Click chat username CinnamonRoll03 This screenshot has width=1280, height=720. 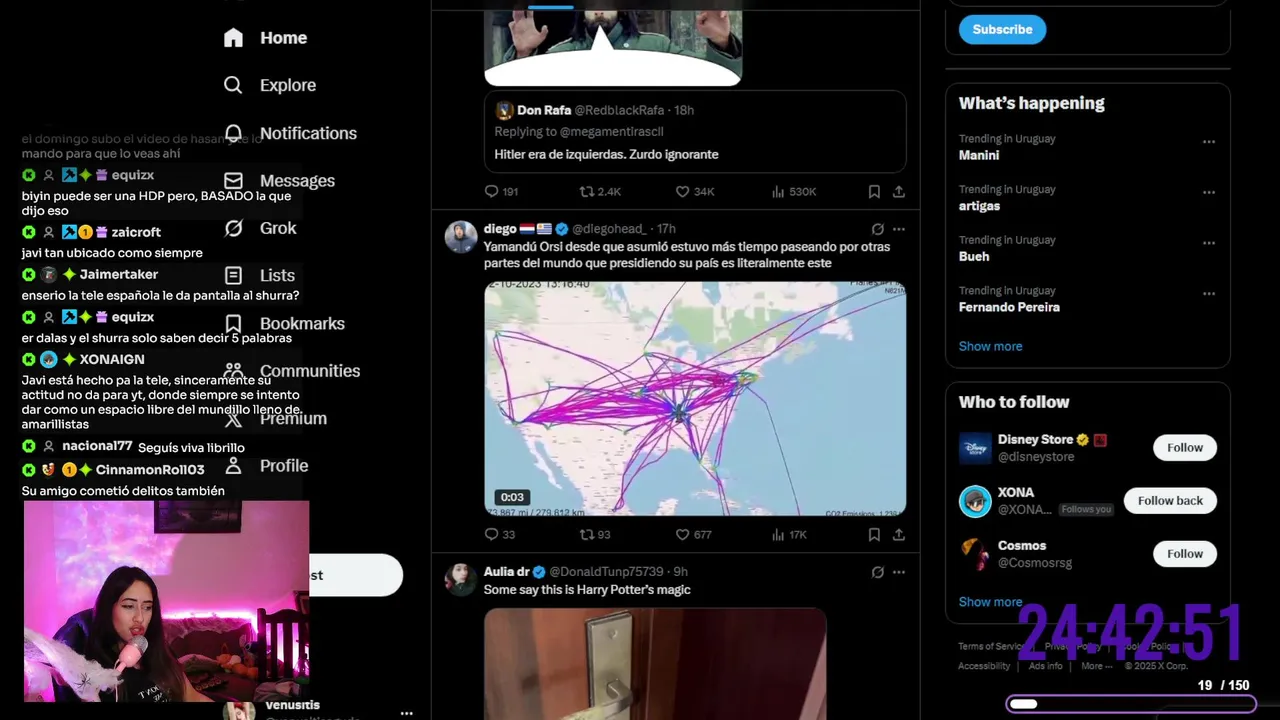150,470
